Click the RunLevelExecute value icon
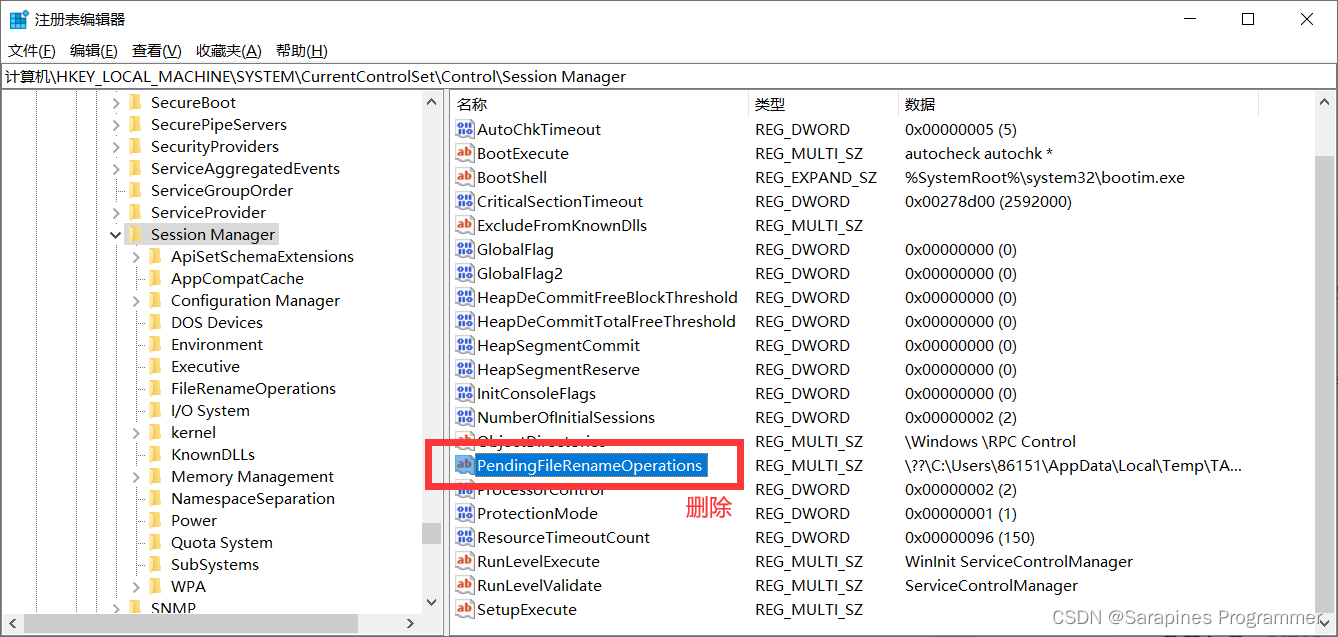The image size is (1338, 637). pos(464,561)
